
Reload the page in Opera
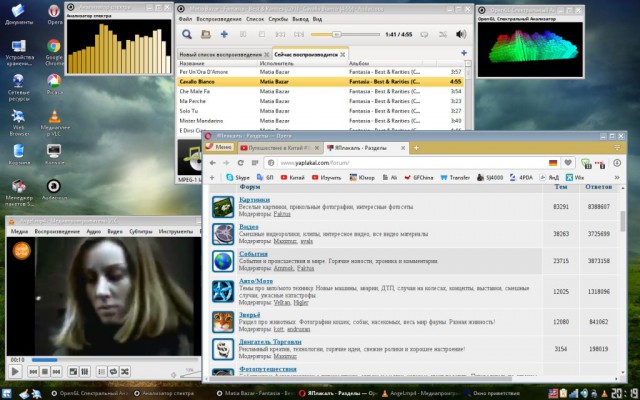[241, 163]
